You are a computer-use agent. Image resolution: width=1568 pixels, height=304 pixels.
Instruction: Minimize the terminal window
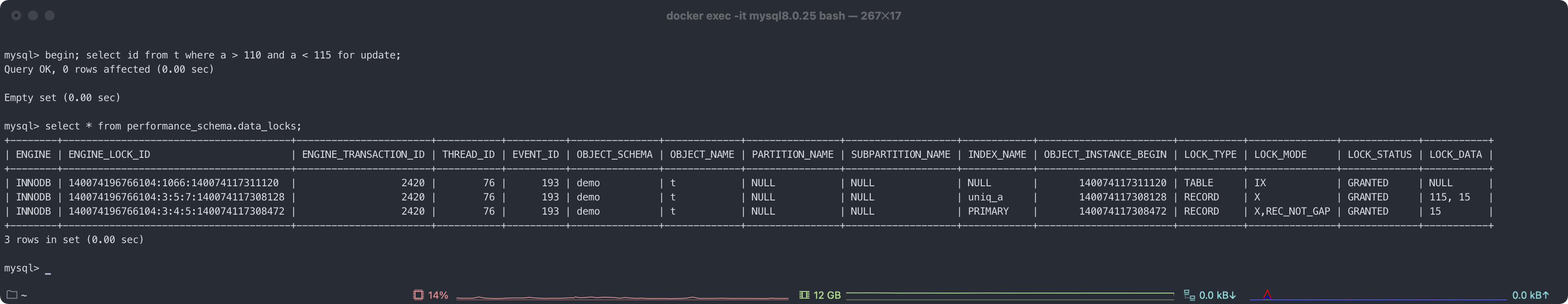click(x=33, y=15)
